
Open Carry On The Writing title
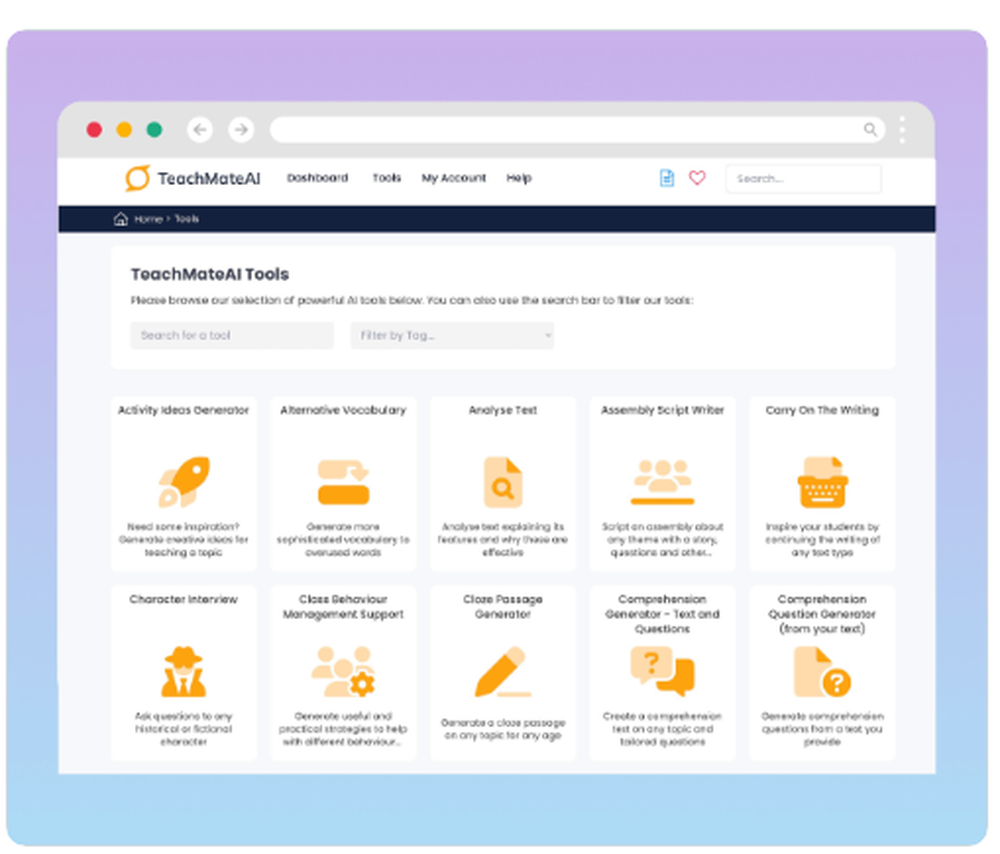tap(823, 410)
